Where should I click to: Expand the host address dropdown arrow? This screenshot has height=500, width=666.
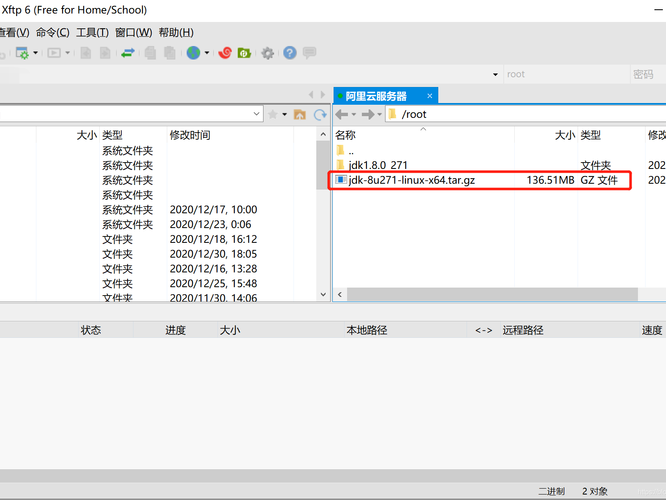(495, 75)
